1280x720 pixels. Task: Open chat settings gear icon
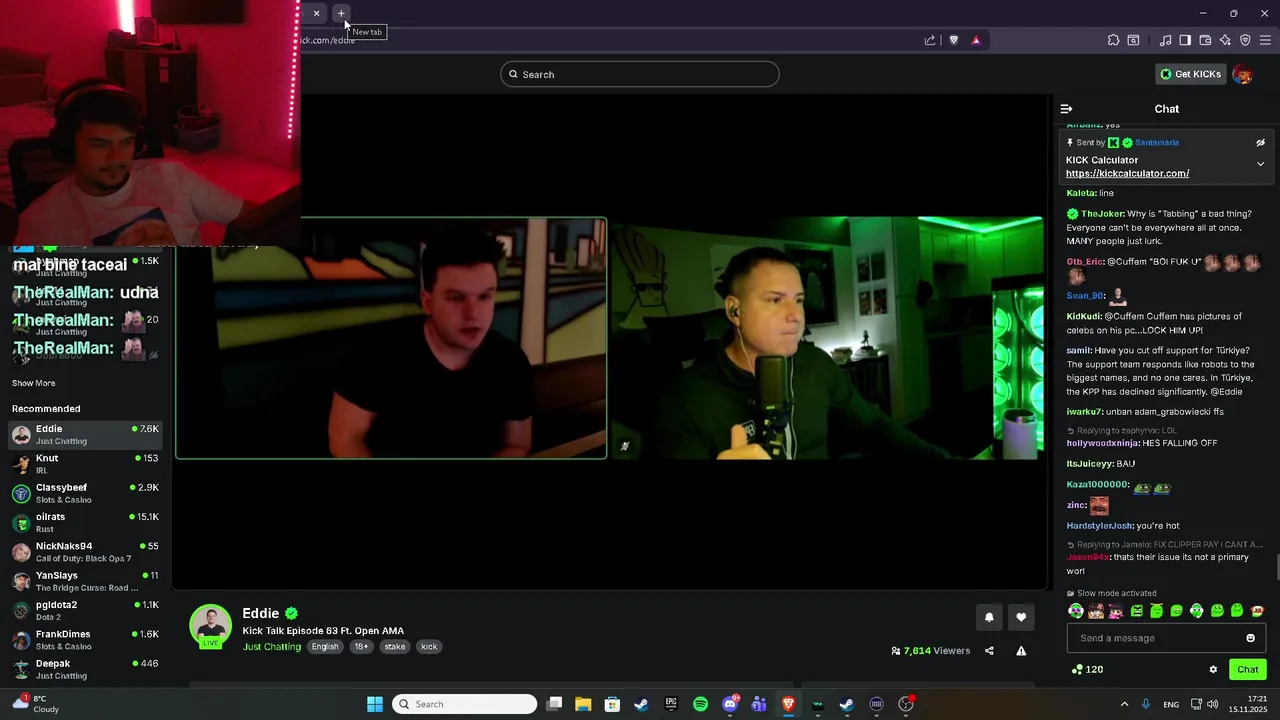1213,670
